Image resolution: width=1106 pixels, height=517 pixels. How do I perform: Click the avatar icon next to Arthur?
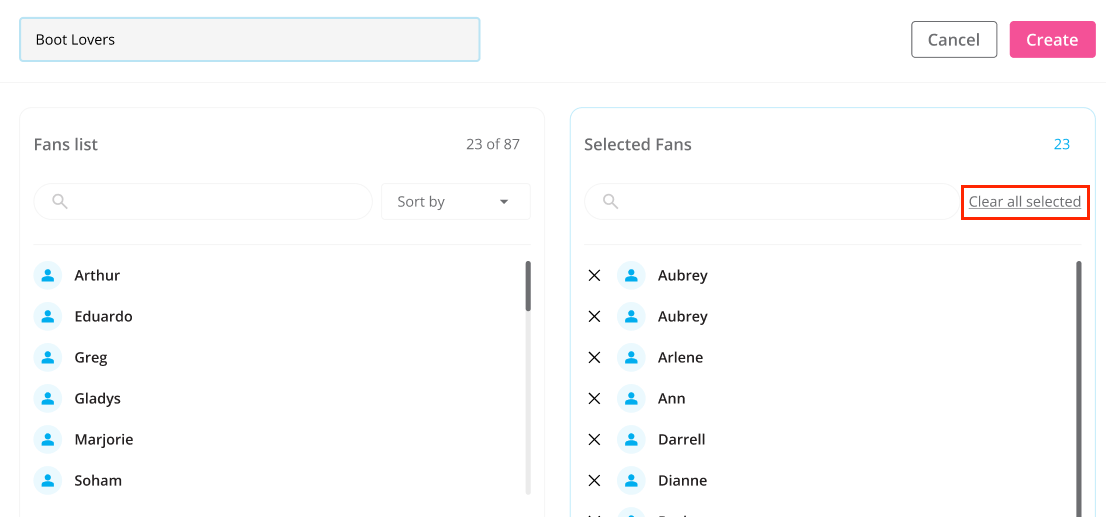tap(48, 275)
